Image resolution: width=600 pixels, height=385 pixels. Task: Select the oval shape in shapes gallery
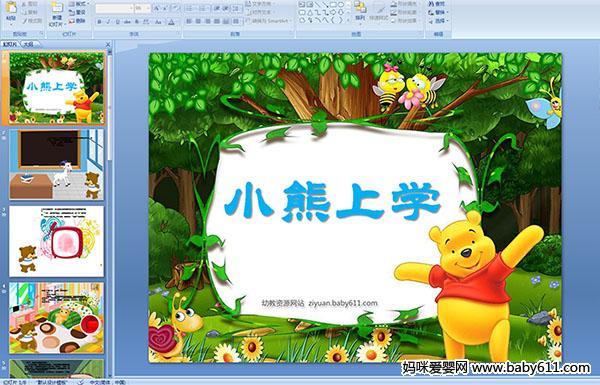[x=341, y=5]
